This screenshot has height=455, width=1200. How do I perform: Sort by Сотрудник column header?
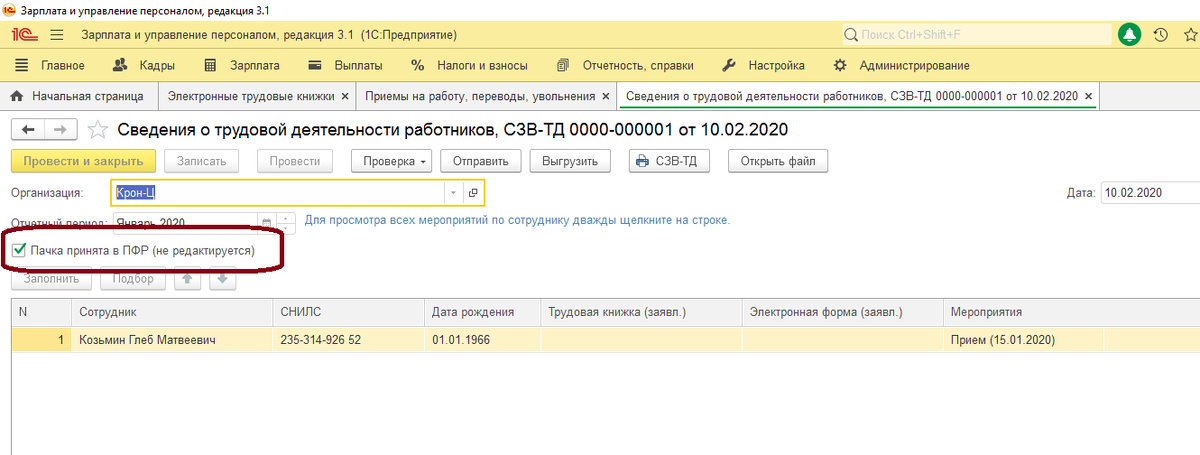[x=171, y=312]
